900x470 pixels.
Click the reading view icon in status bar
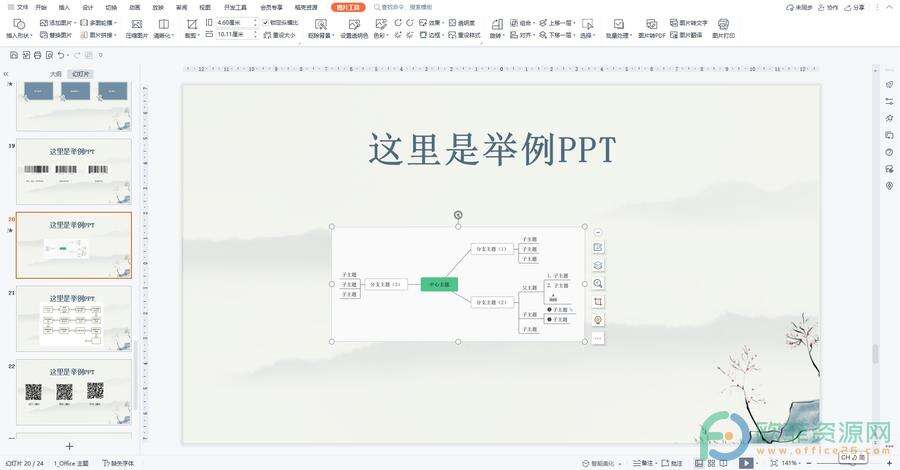[723, 463]
